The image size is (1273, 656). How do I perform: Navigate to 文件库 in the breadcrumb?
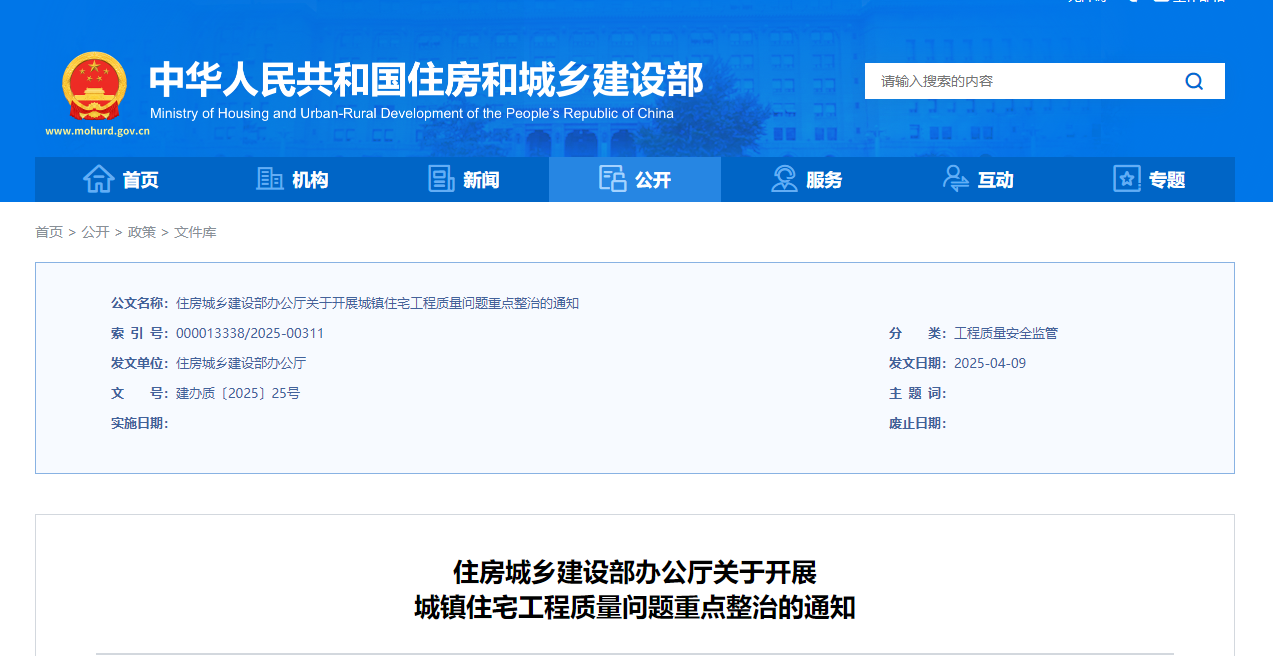pos(195,232)
